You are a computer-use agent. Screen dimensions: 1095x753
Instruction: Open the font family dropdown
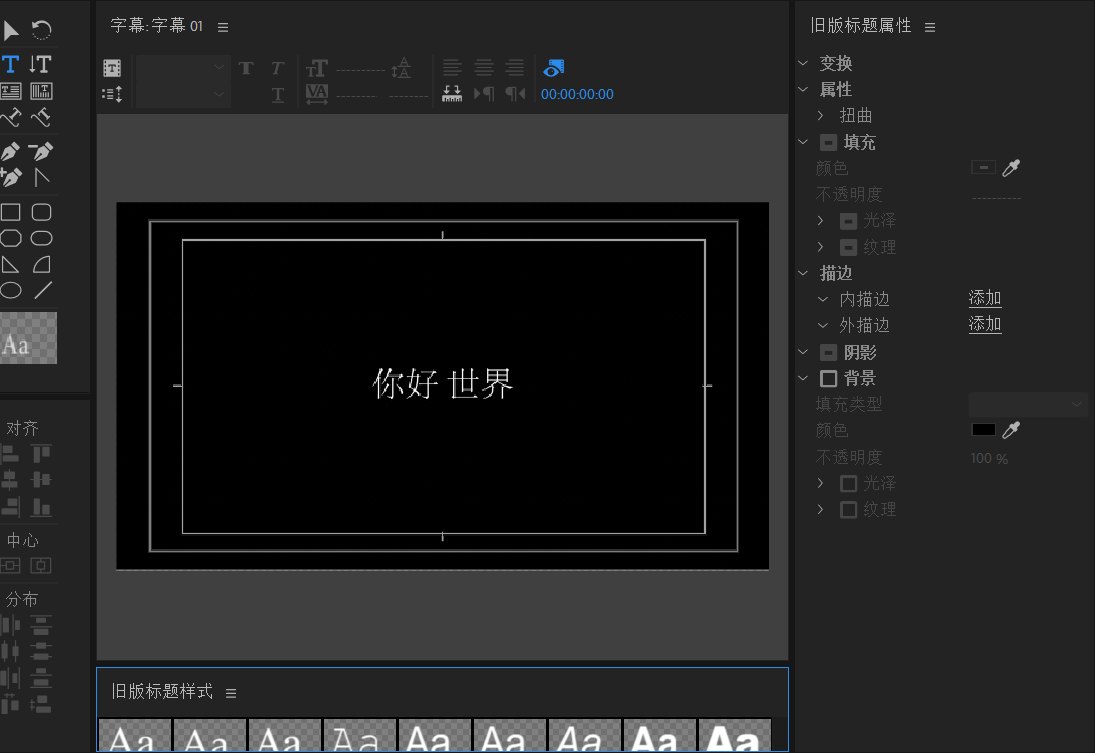pos(182,68)
